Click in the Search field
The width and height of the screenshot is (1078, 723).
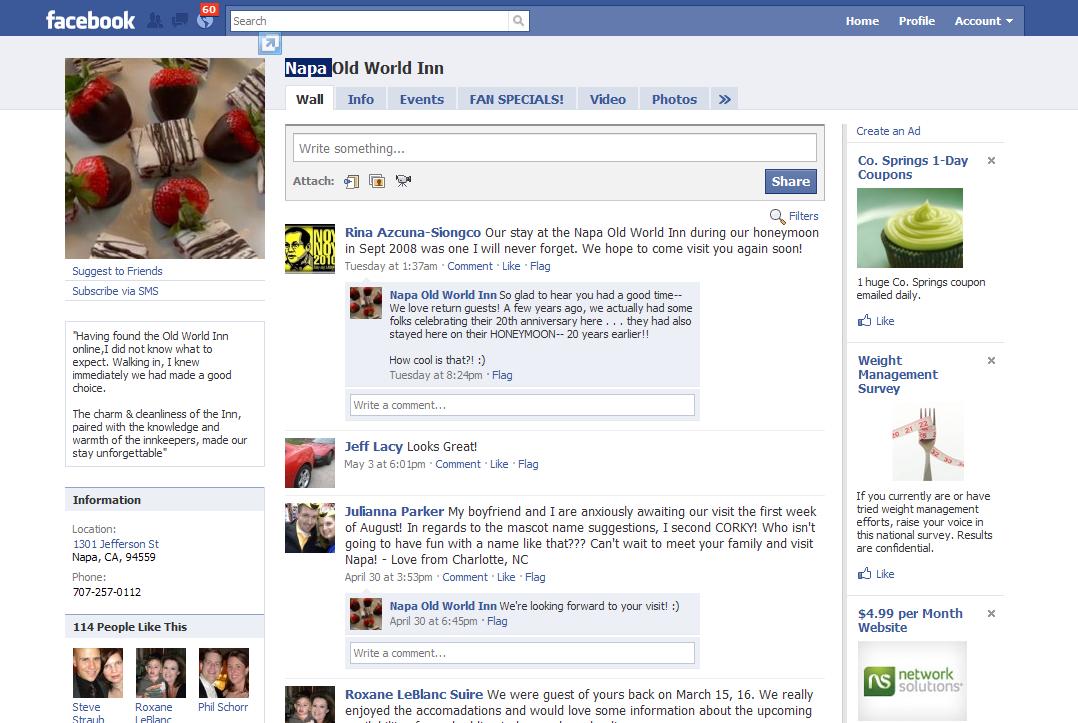369,21
